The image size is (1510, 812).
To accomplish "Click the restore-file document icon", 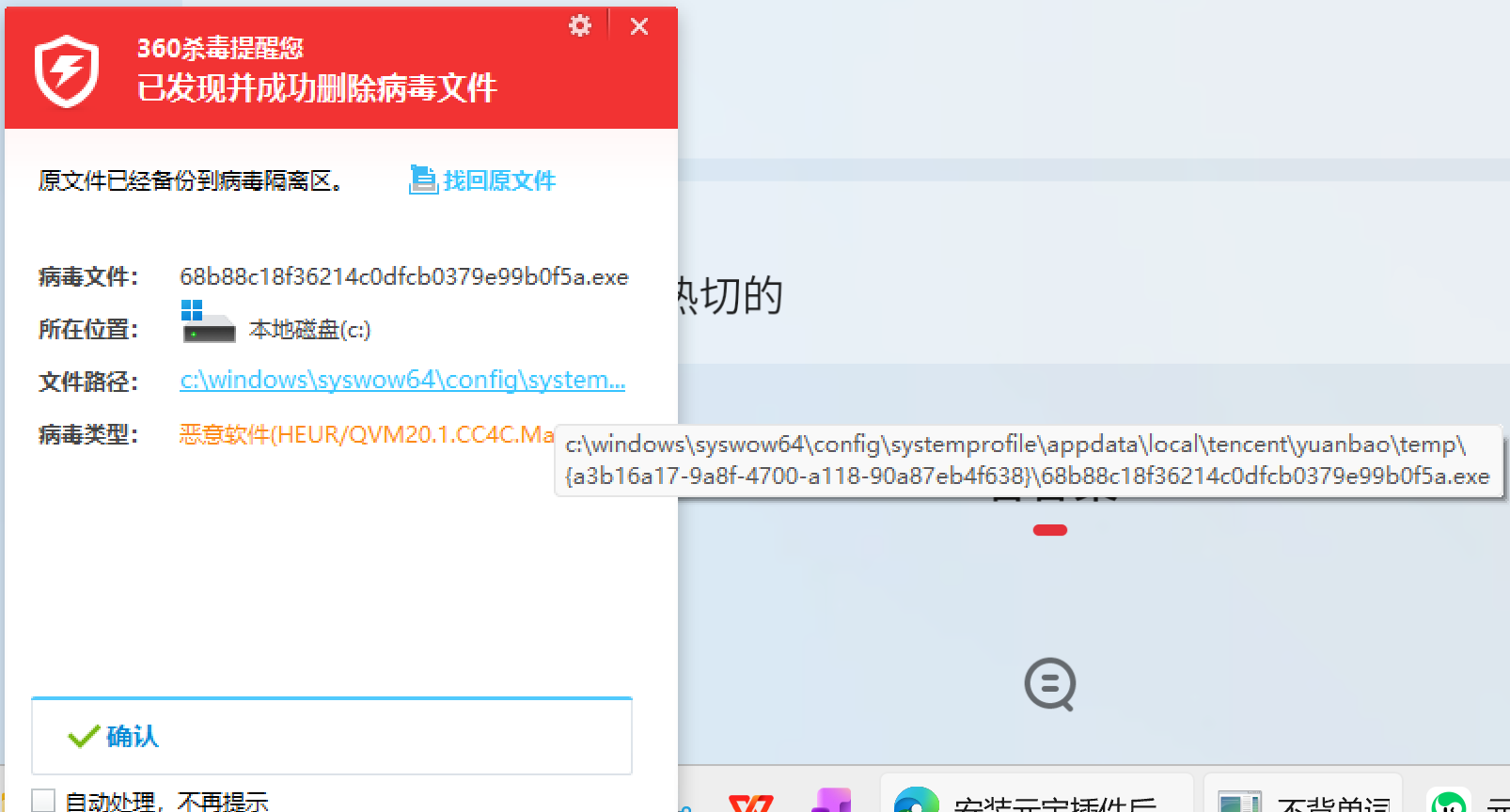I will [x=423, y=180].
